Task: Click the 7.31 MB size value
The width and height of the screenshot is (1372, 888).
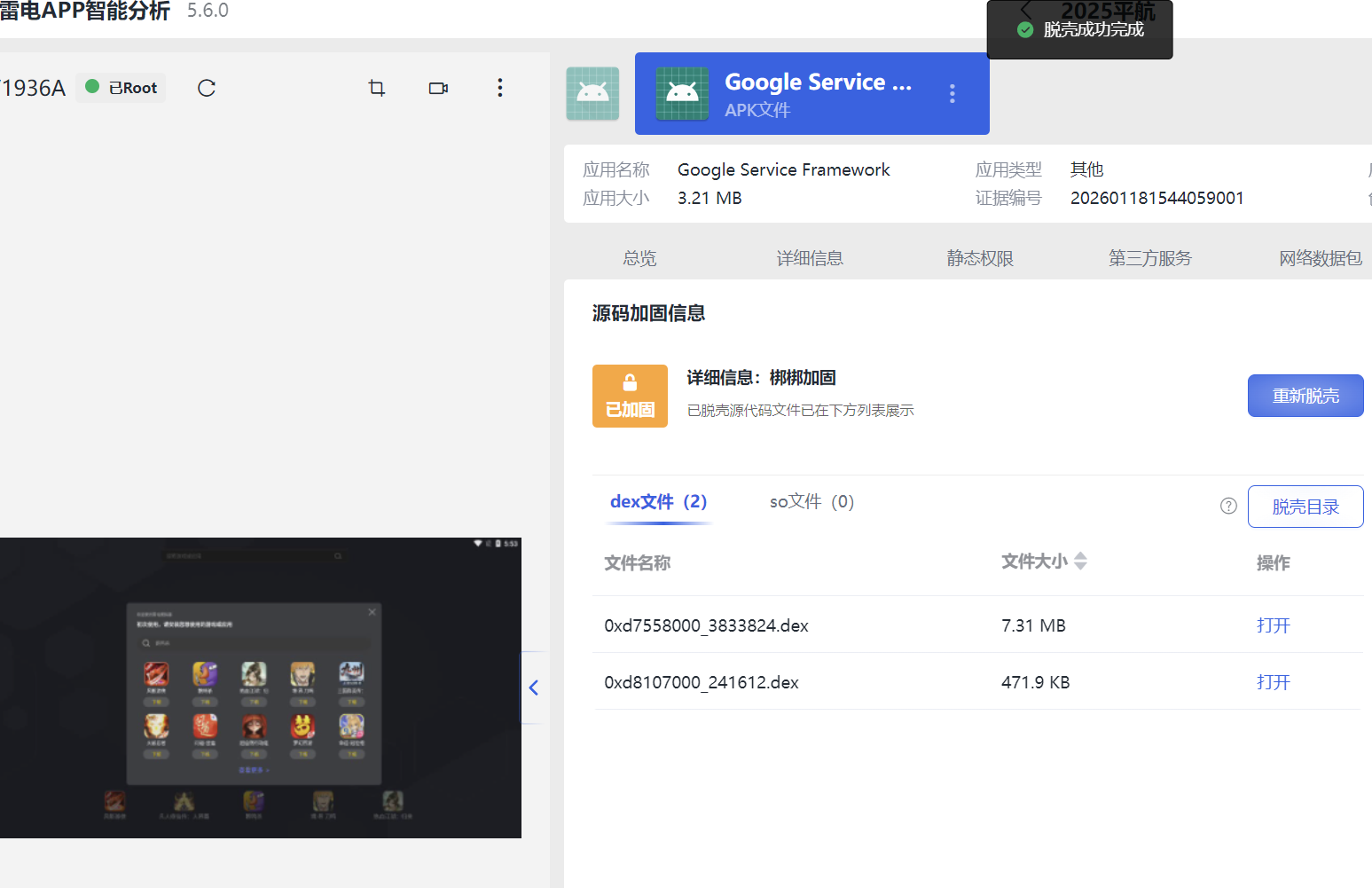Action: (1034, 625)
